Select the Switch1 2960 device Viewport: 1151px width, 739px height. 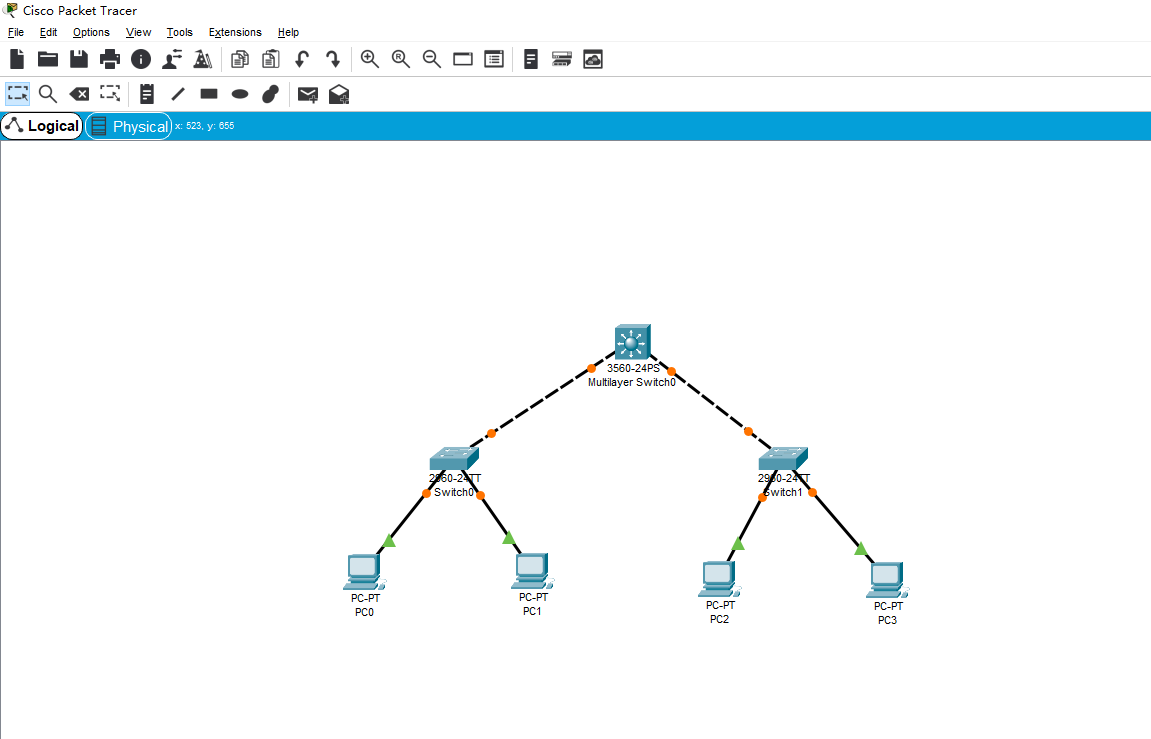pos(783,459)
